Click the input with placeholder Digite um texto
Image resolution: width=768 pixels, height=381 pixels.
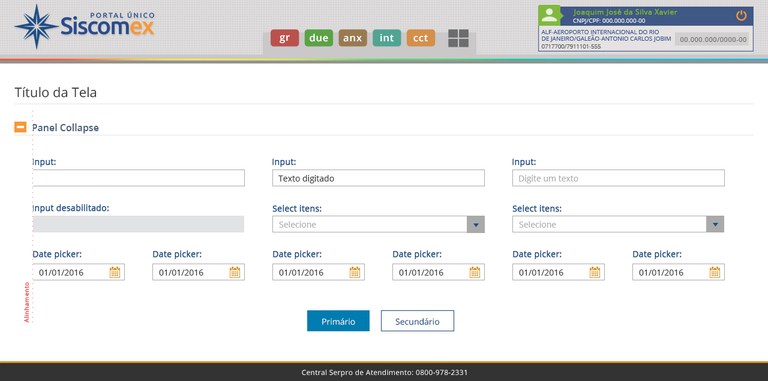pyautogui.click(x=618, y=178)
